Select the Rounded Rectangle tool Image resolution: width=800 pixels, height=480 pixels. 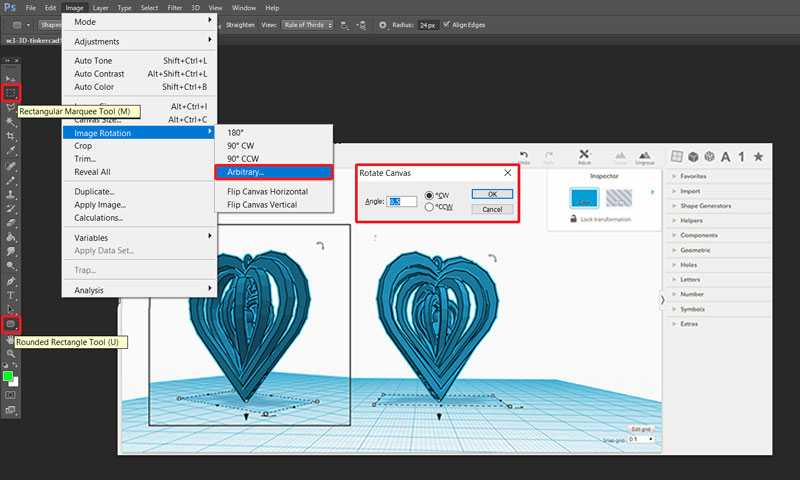coord(11,324)
